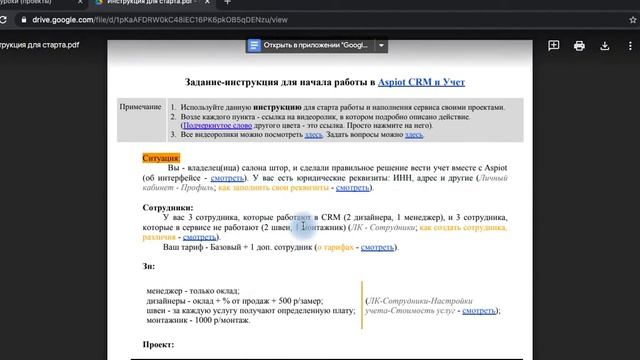Click 'смотреть' link after 'как заполнить свои реквизиты'
The height and width of the screenshot is (360, 640).
pyautogui.click(x=352, y=188)
